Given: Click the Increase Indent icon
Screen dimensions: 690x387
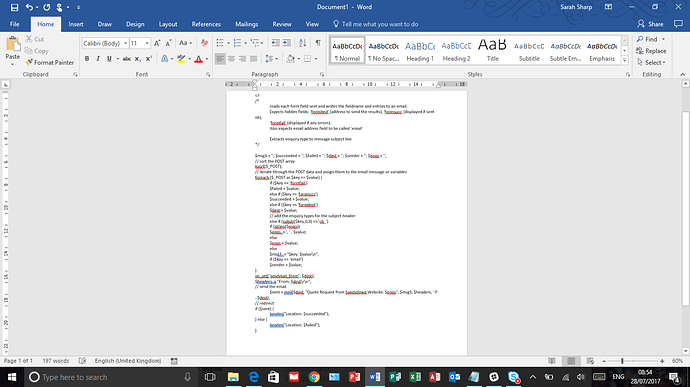Looking at the screenshot, I should tap(286, 43).
